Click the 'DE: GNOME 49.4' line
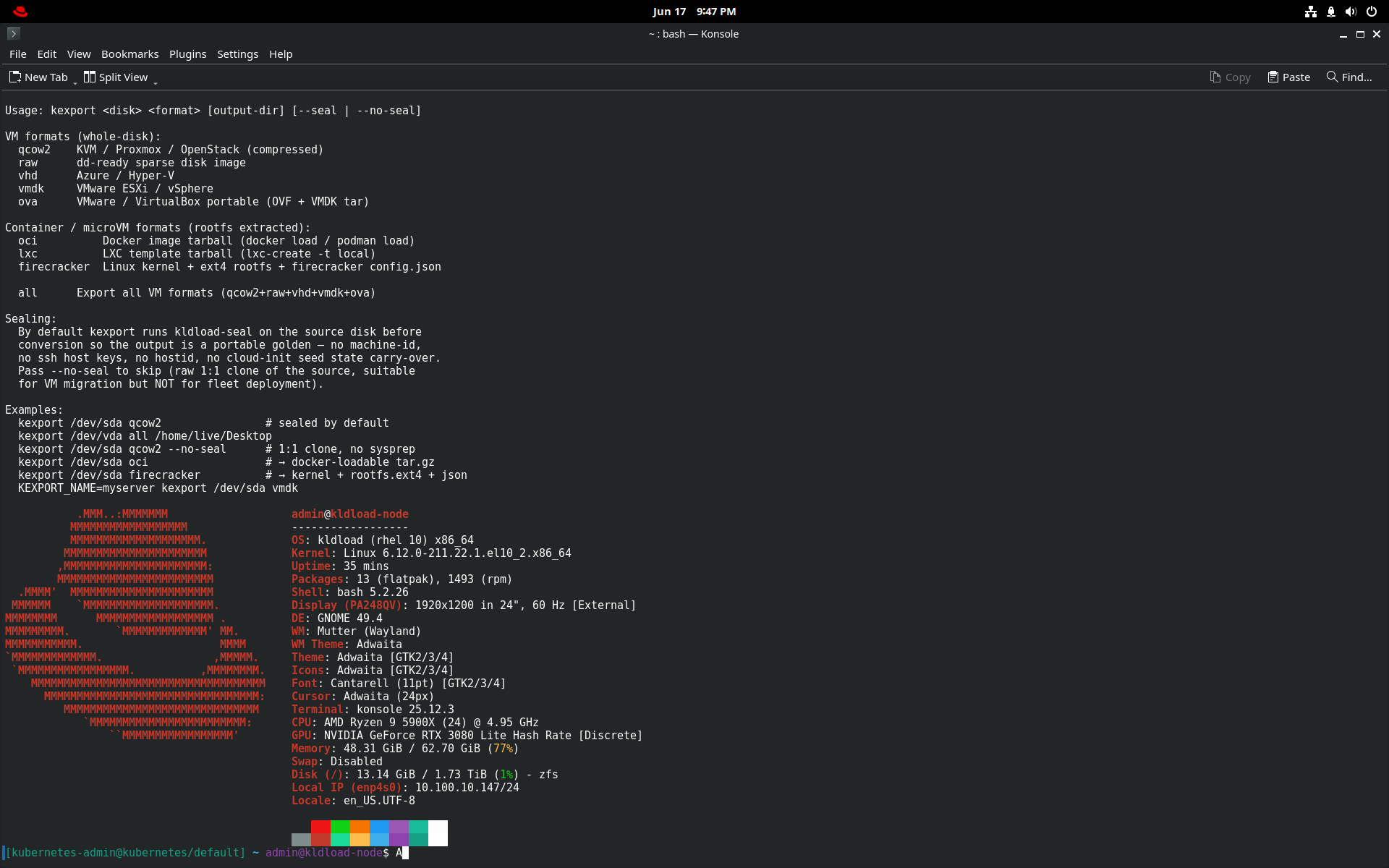This screenshot has height=868, width=1389. click(337, 618)
